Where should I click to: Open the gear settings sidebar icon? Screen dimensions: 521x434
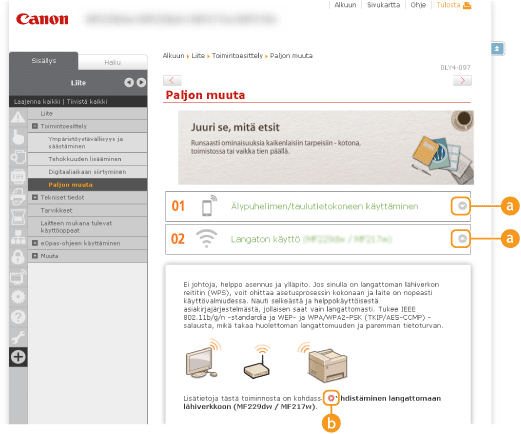coord(18,297)
